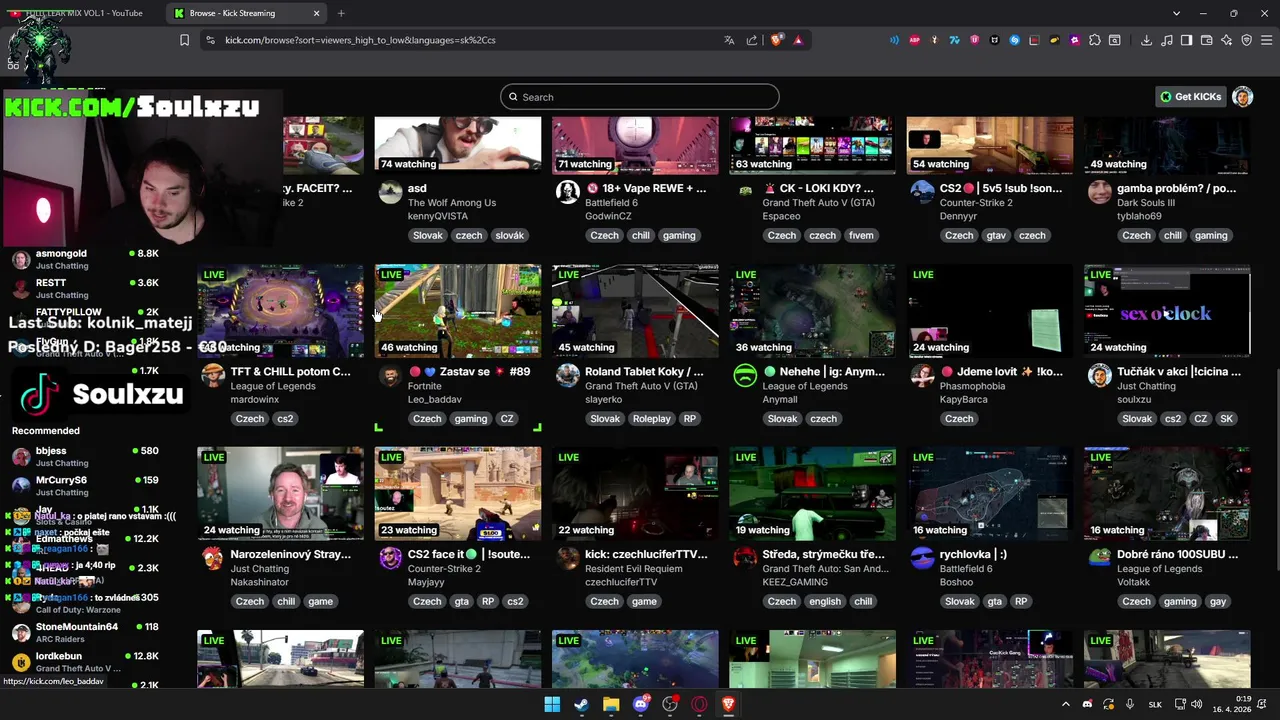The height and width of the screenshot is (720, 1280).
Task: Open the browser hamburger main menu
Action: point(1266,40)
